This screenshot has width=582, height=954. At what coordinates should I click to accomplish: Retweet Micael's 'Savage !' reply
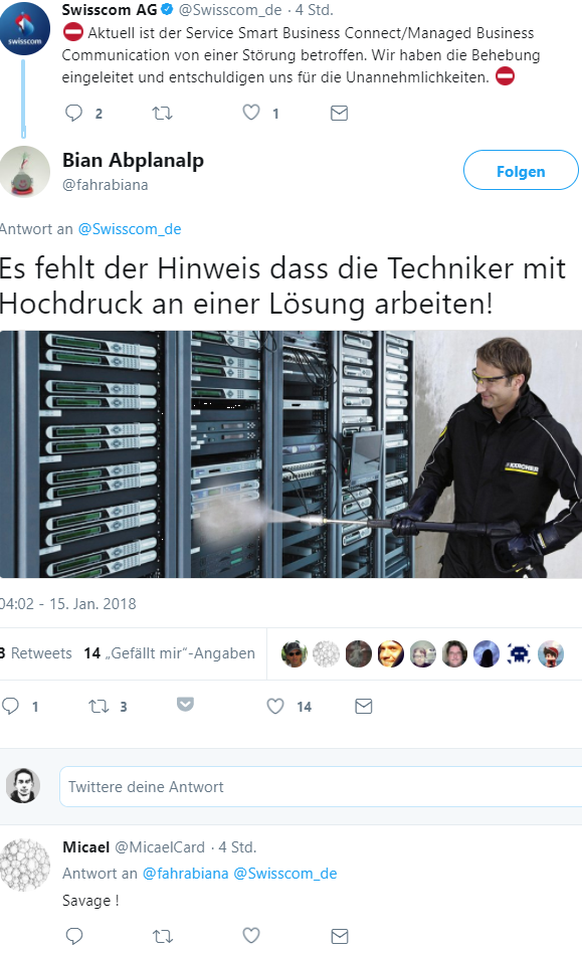[162, 936]
